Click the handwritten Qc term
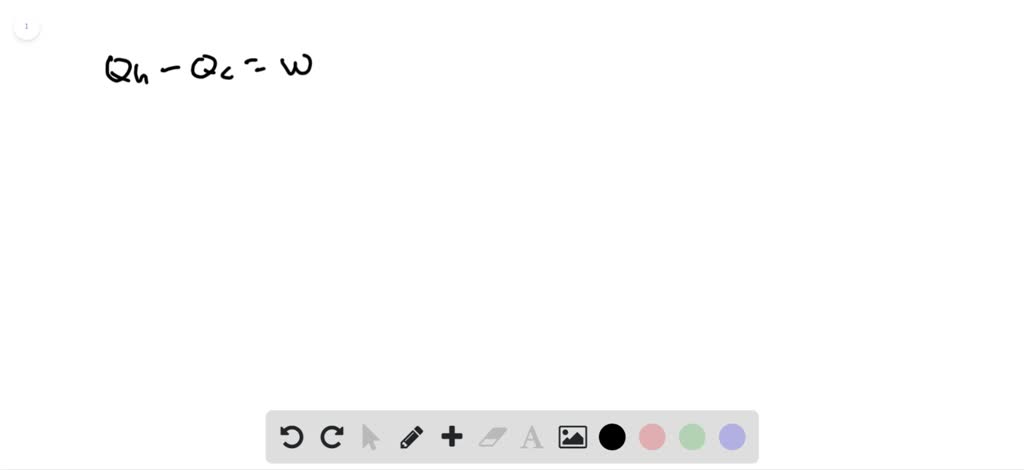 [x=212, y=69]
